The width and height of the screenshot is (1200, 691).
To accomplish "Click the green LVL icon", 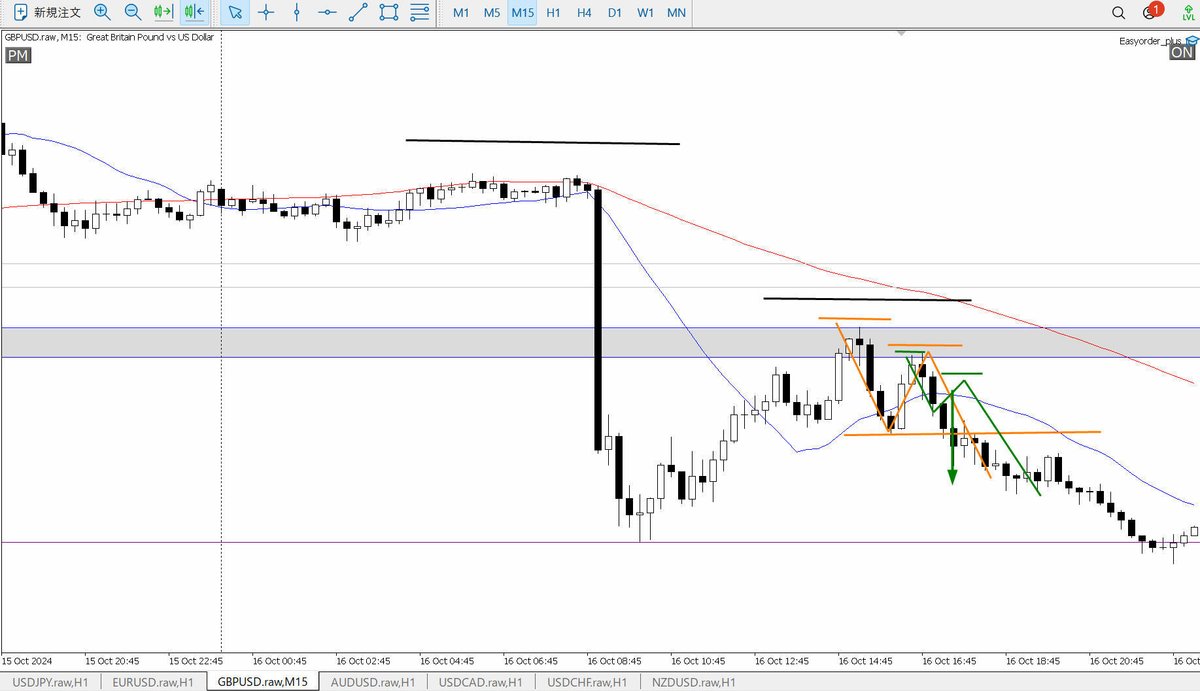I will click(x=1187, y=12).
